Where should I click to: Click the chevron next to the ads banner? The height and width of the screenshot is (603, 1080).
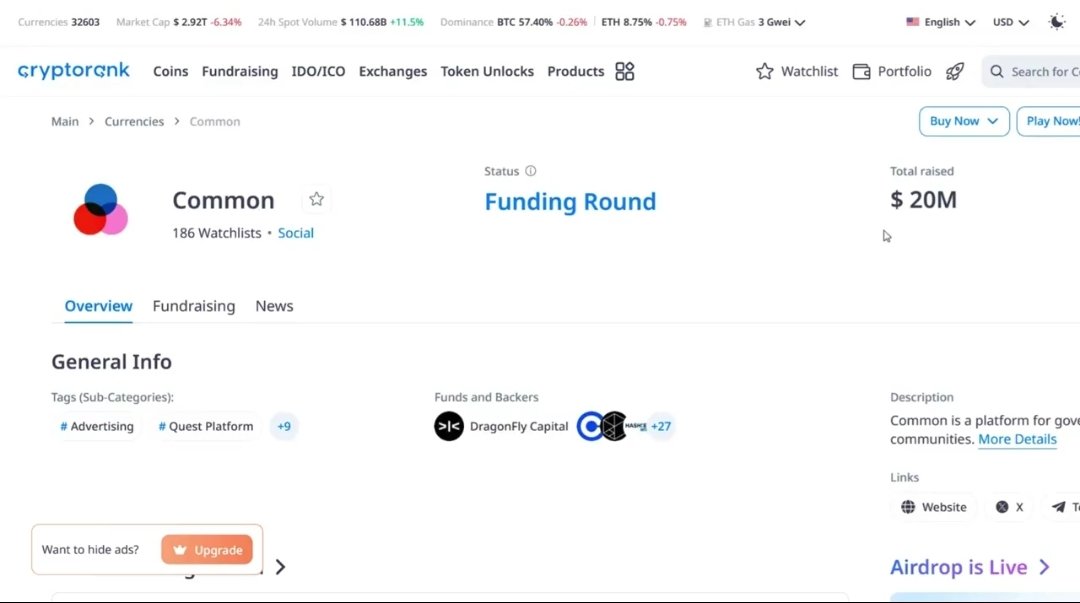(280, 567)
